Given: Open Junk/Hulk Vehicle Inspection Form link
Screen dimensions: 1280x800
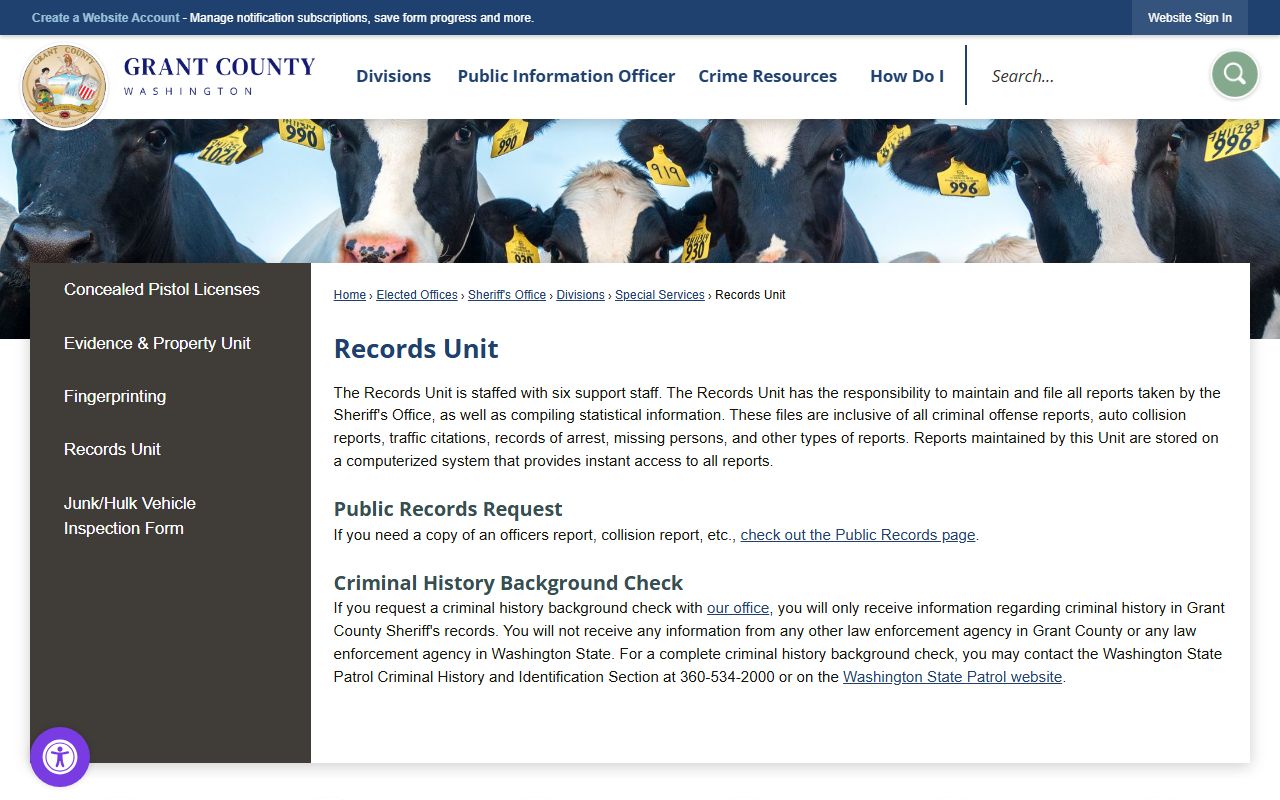Looking at the screenshot, I should coord(130,516).
